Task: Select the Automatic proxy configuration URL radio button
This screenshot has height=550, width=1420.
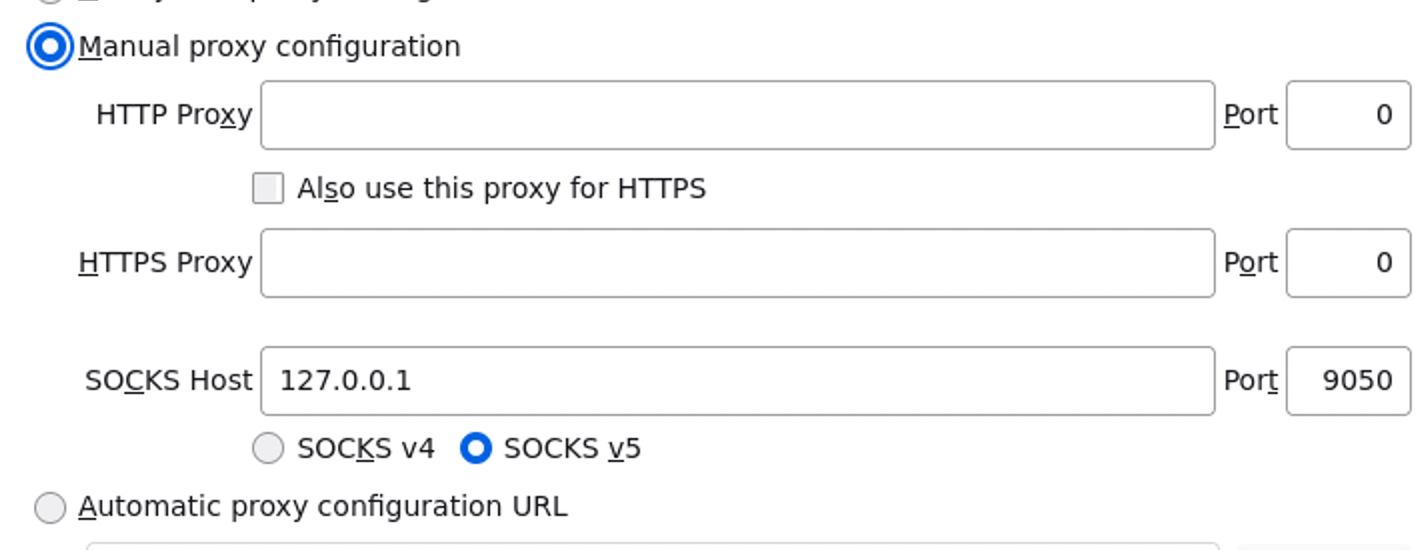Action: 50,507
